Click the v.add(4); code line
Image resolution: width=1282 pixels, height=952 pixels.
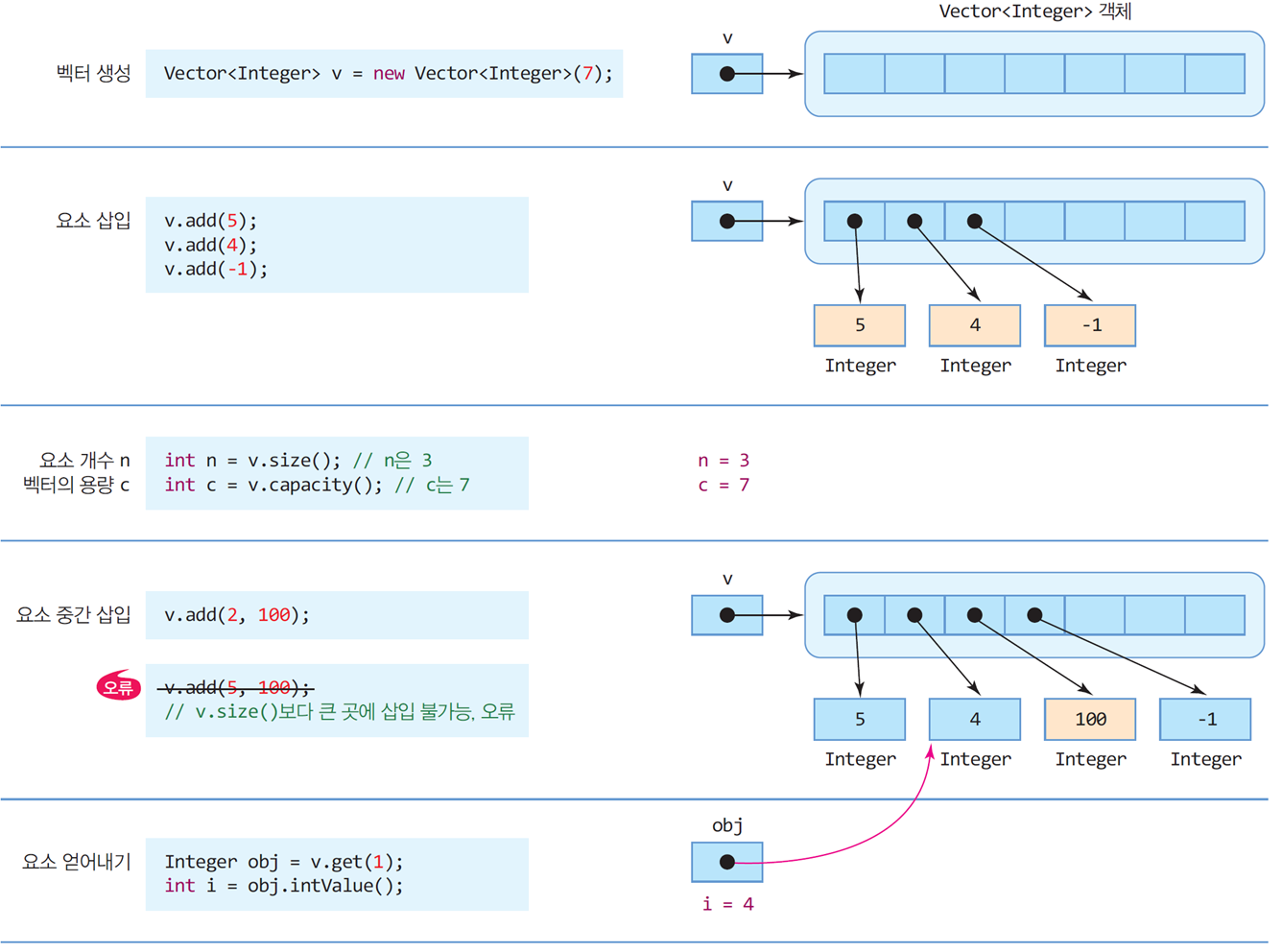(210, 245)
